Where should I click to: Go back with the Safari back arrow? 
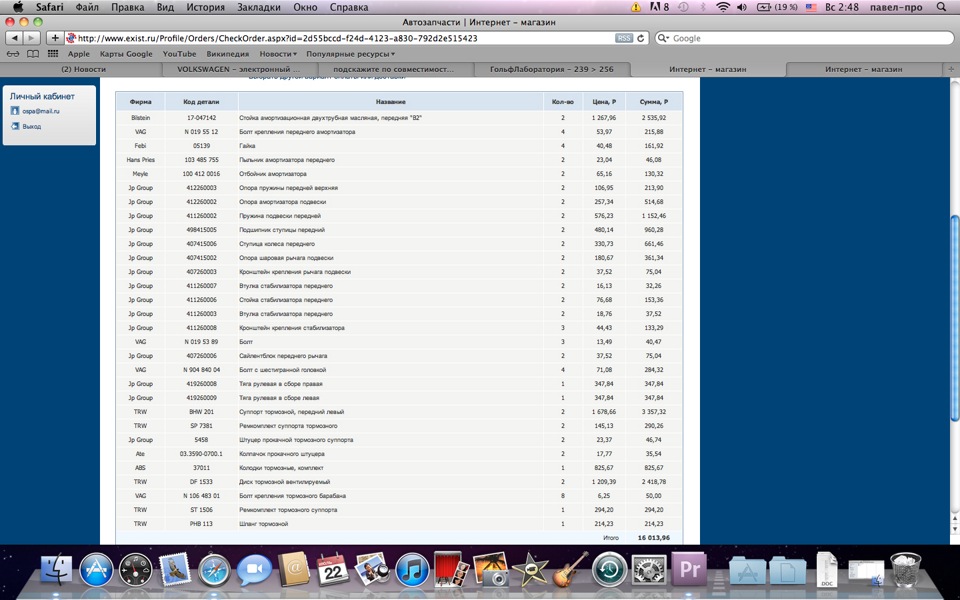tap(14, 38)
